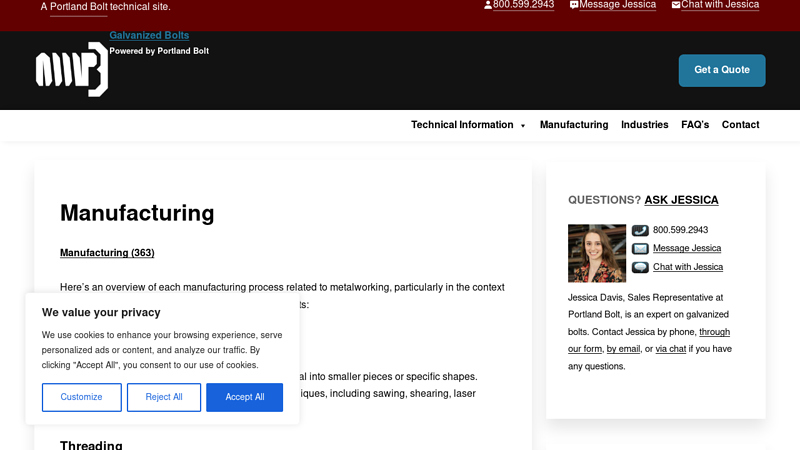Click the chat bubble icon beside sidebar Chat with Jessica
Viewport: 800px width, 450px height.
640,267
